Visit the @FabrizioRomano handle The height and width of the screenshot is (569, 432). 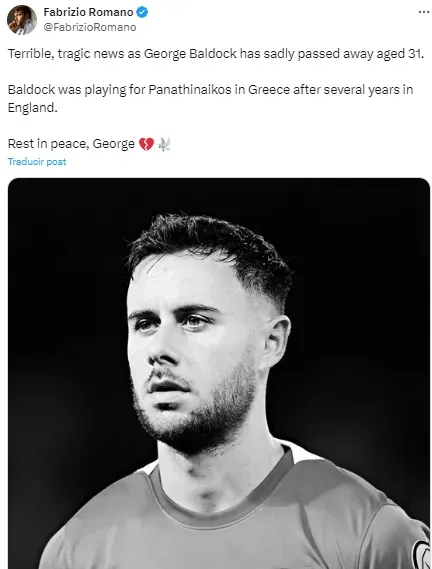point(90,28)
